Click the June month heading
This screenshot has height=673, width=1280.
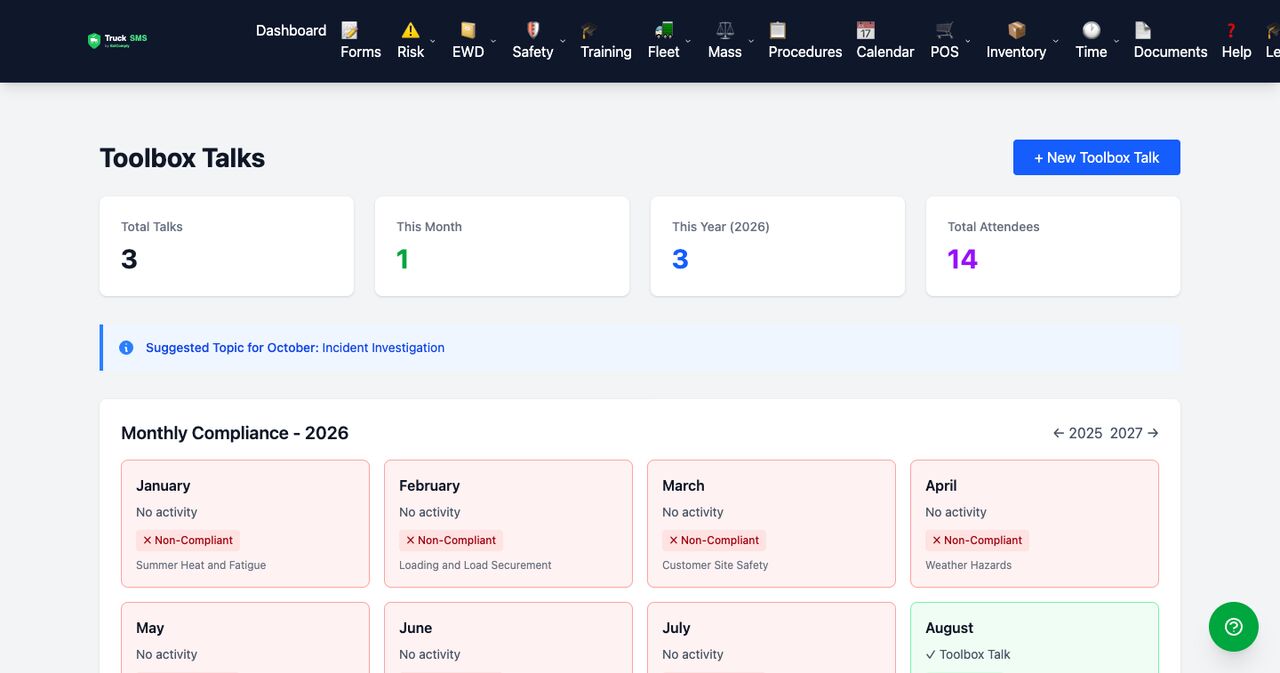pyautogui.click(x=416, y=628)
